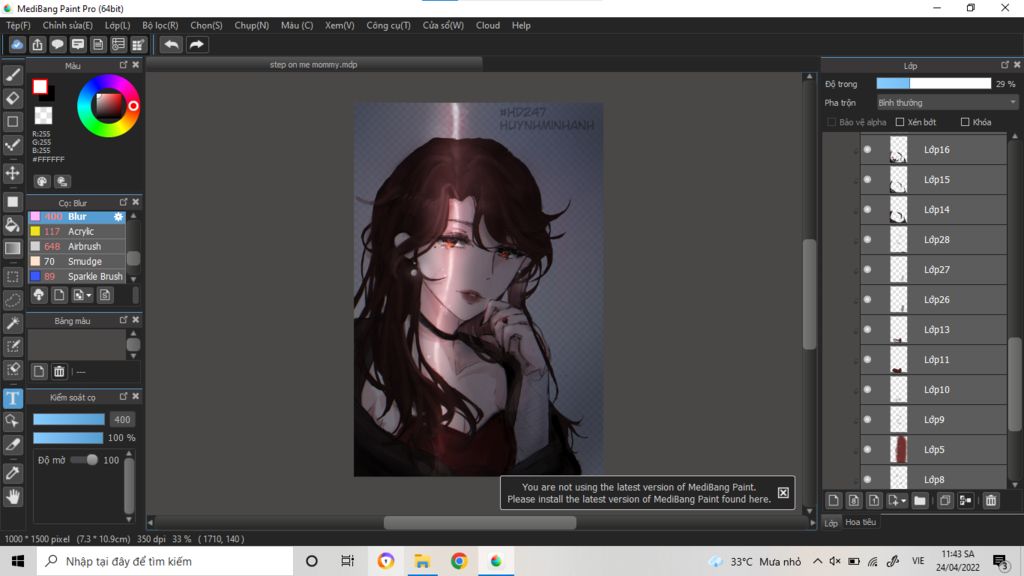Toggle visibility of Lớp5
The height and width of the screenshot is (576, 1024).
click(x=867, y=449)
